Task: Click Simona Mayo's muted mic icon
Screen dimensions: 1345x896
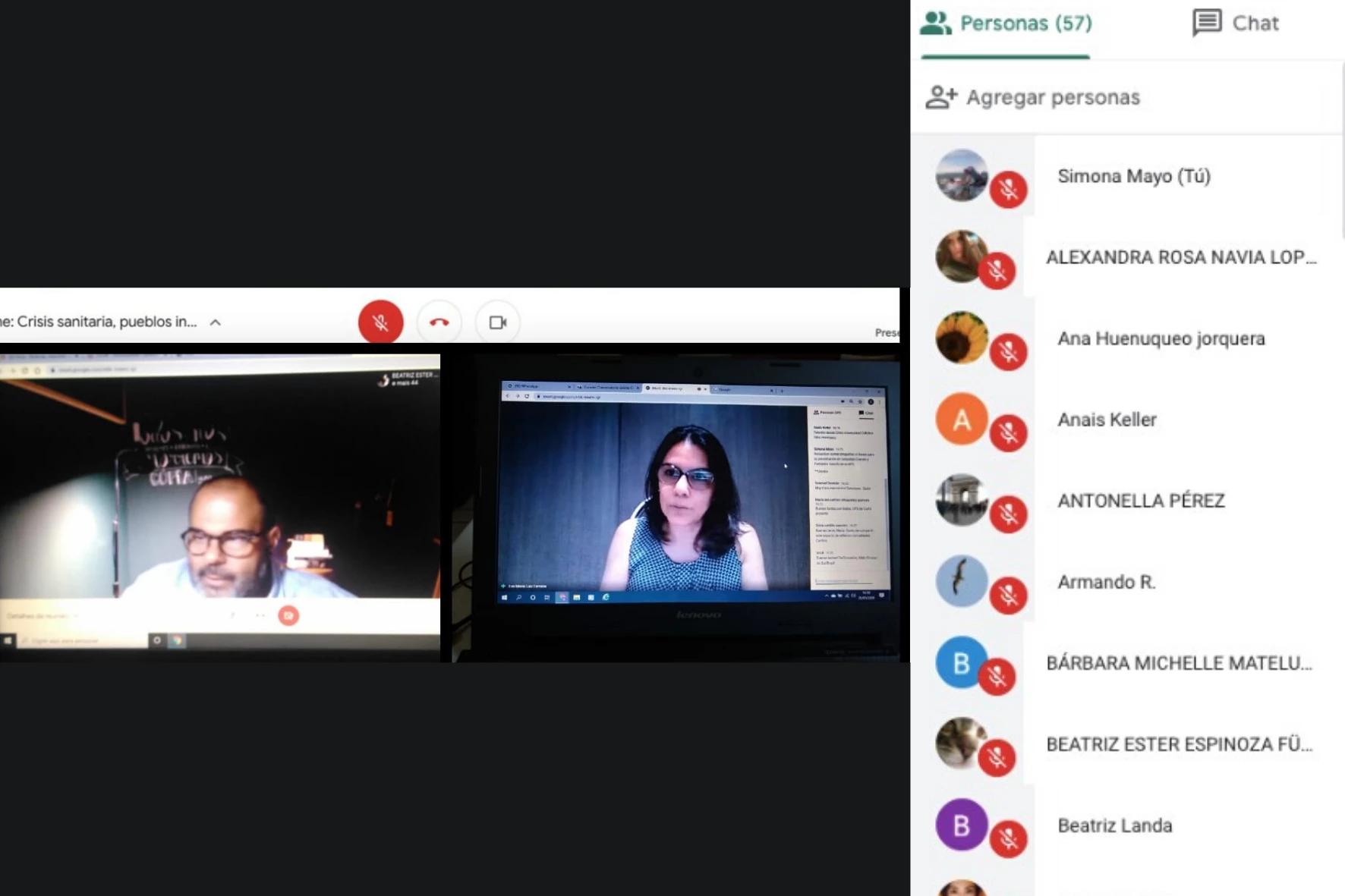Action: [x=1008, y=189]
